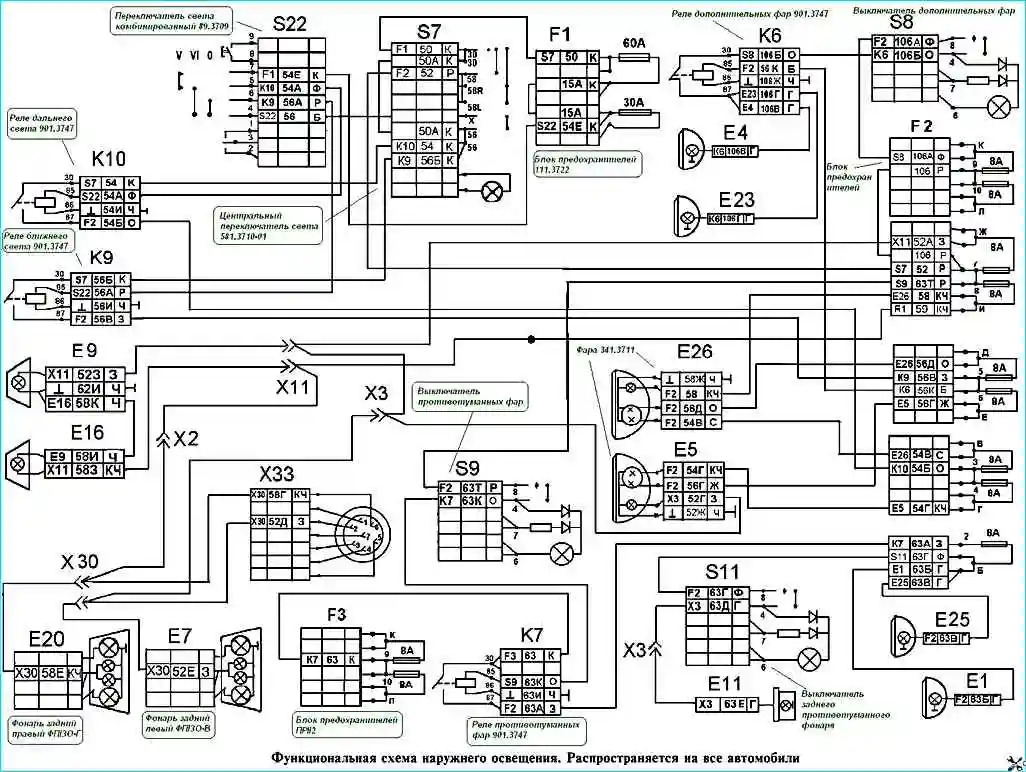Viewport: 1026px width, 772px height.
Task: Click the indicator lamp in S8 switch
Action: (997, 106)
